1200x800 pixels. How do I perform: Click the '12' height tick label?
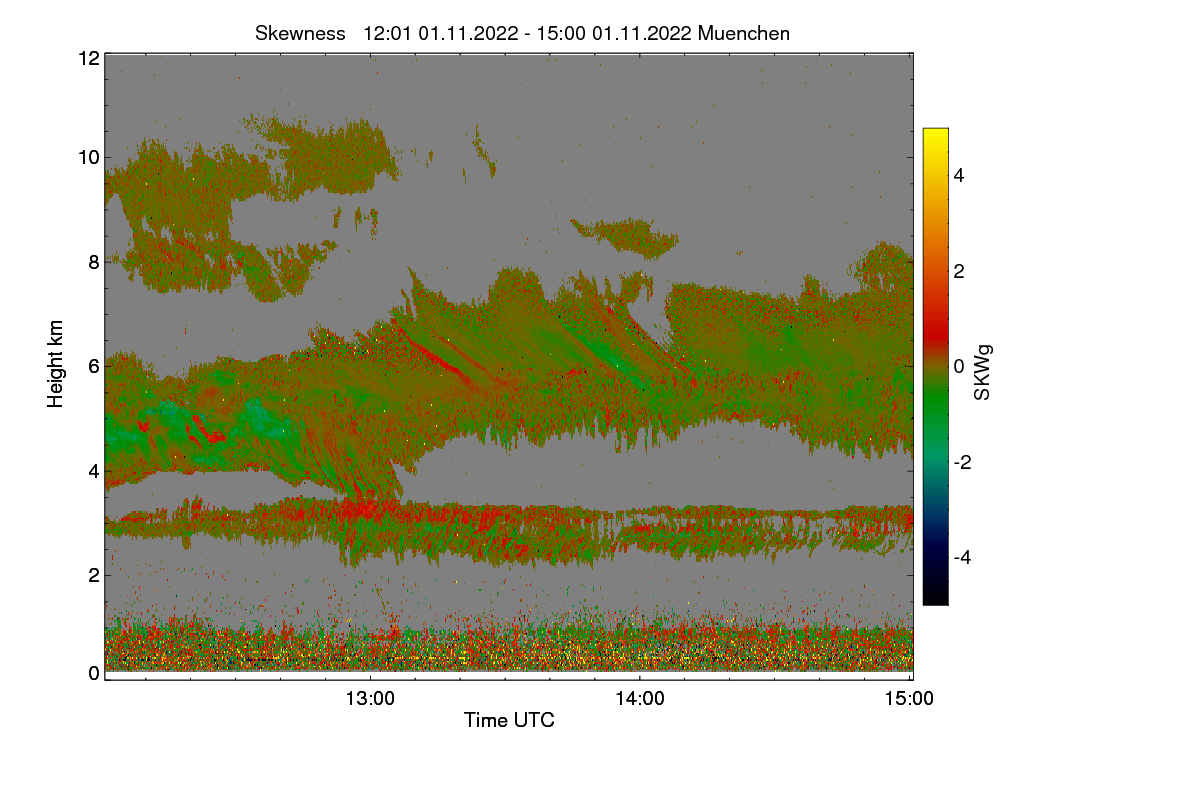[87, 58]
